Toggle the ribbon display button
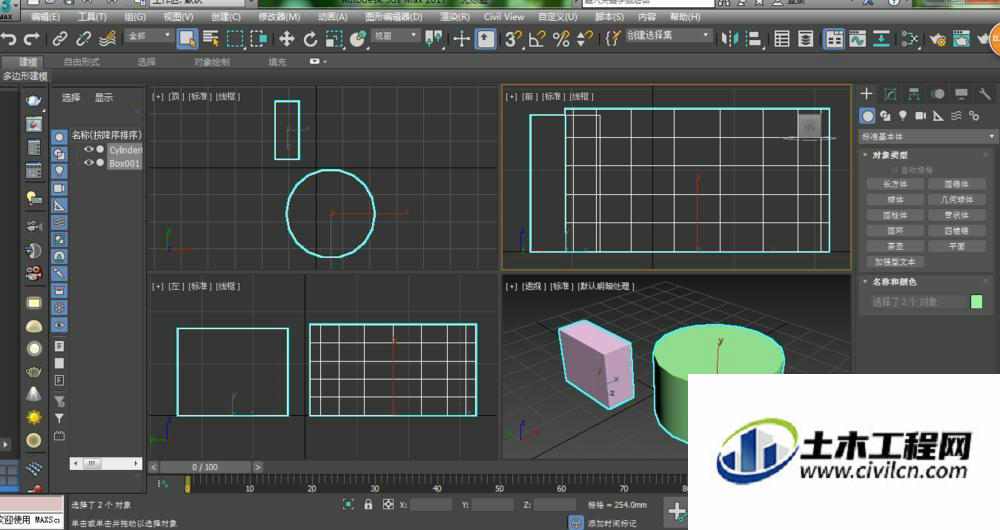The image size is (1000, 530). [x=834, y=39]
